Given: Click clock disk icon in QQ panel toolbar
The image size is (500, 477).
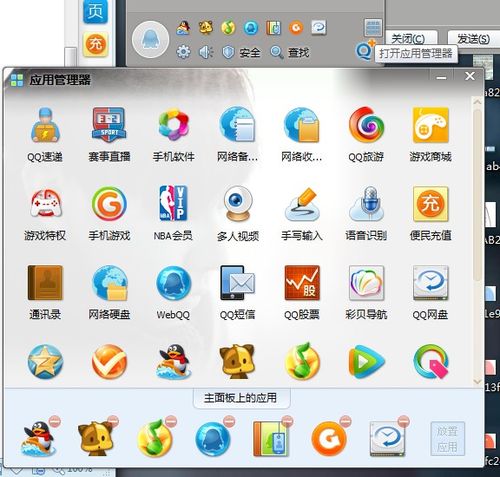Looking at the screenshot, I should click(319, 28).
